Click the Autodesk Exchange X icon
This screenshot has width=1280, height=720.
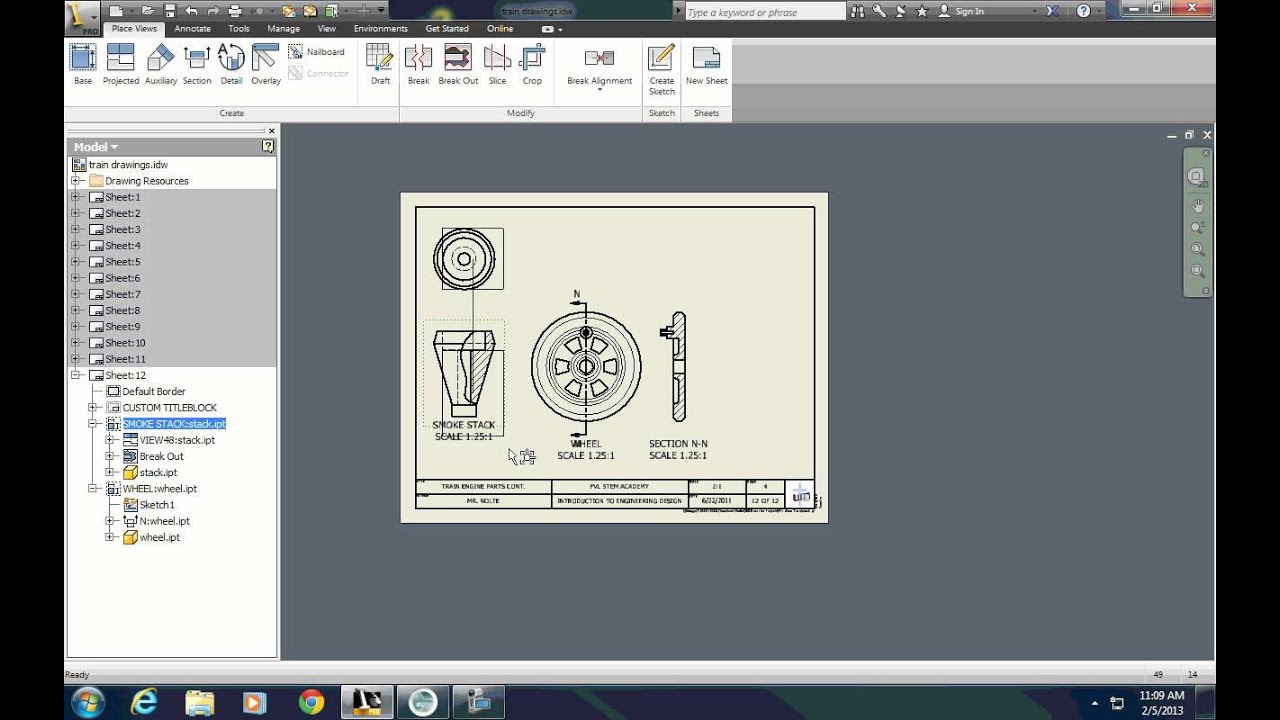pos(1053,11)
